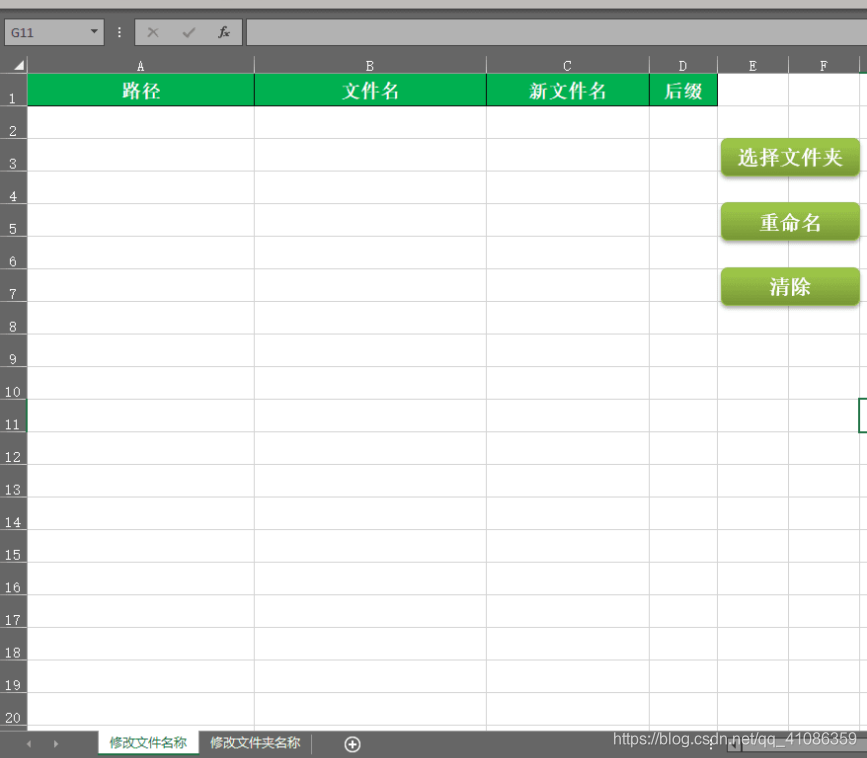The image size is (867, 758).
Task: Click the left sheet navigation arrow
Action: (x=28, y=743)
